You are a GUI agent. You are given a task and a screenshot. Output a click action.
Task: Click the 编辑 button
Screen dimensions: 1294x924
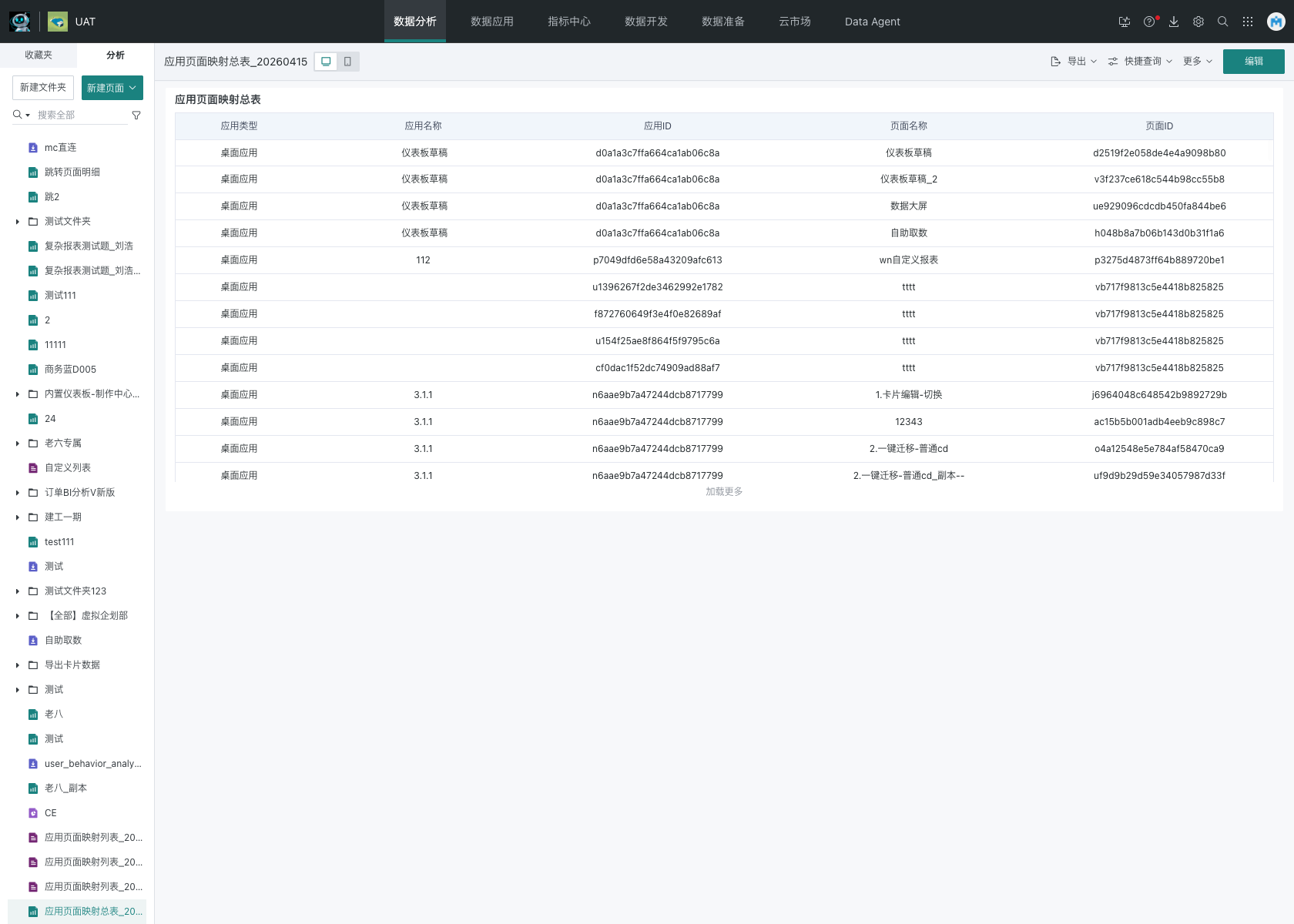point(1253,62)
